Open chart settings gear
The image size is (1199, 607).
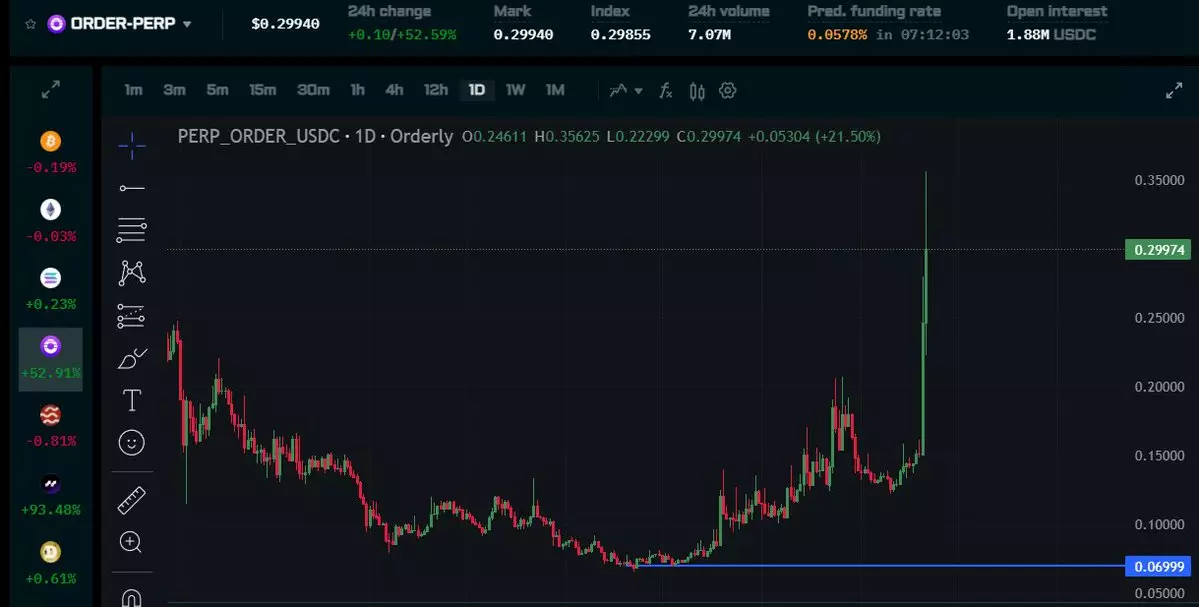[x=728, y=91]
